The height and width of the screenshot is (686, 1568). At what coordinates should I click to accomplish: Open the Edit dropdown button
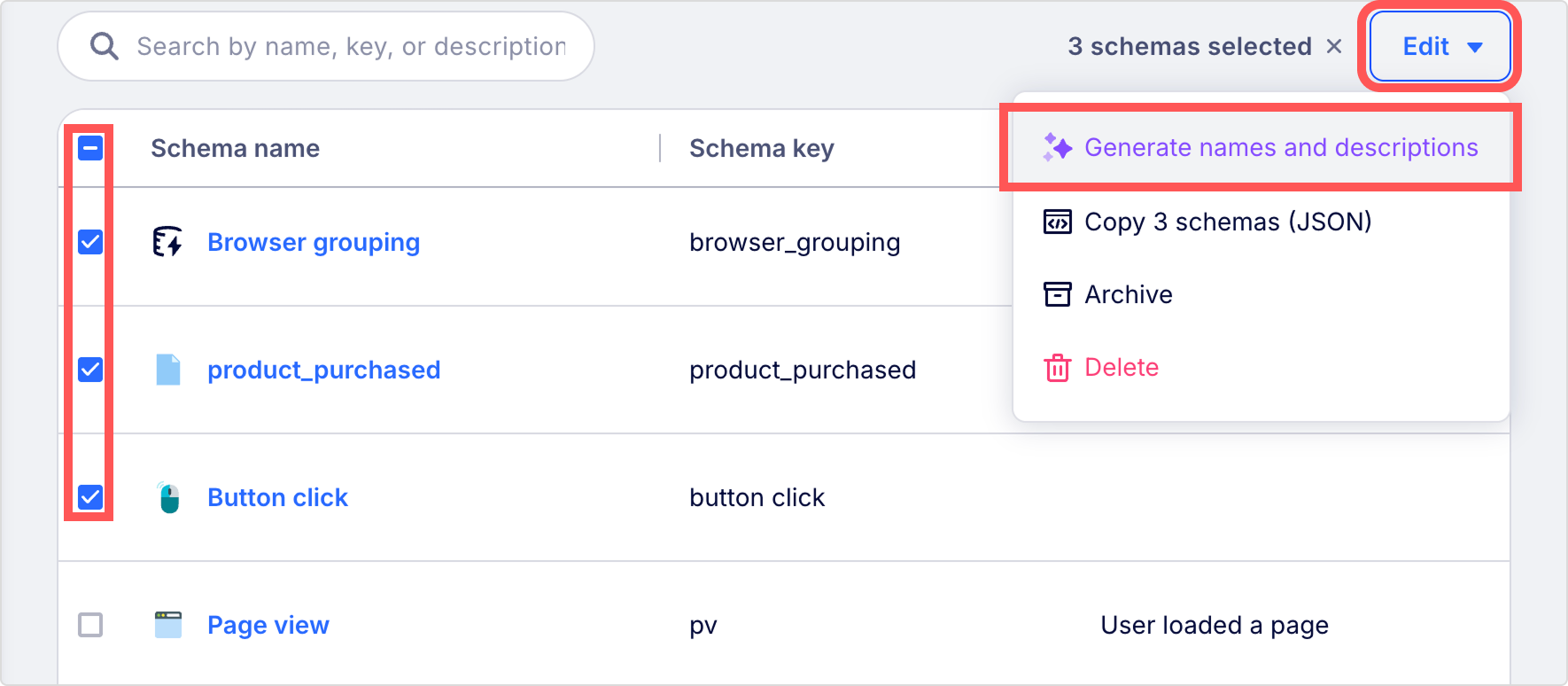pos(1440,46)
